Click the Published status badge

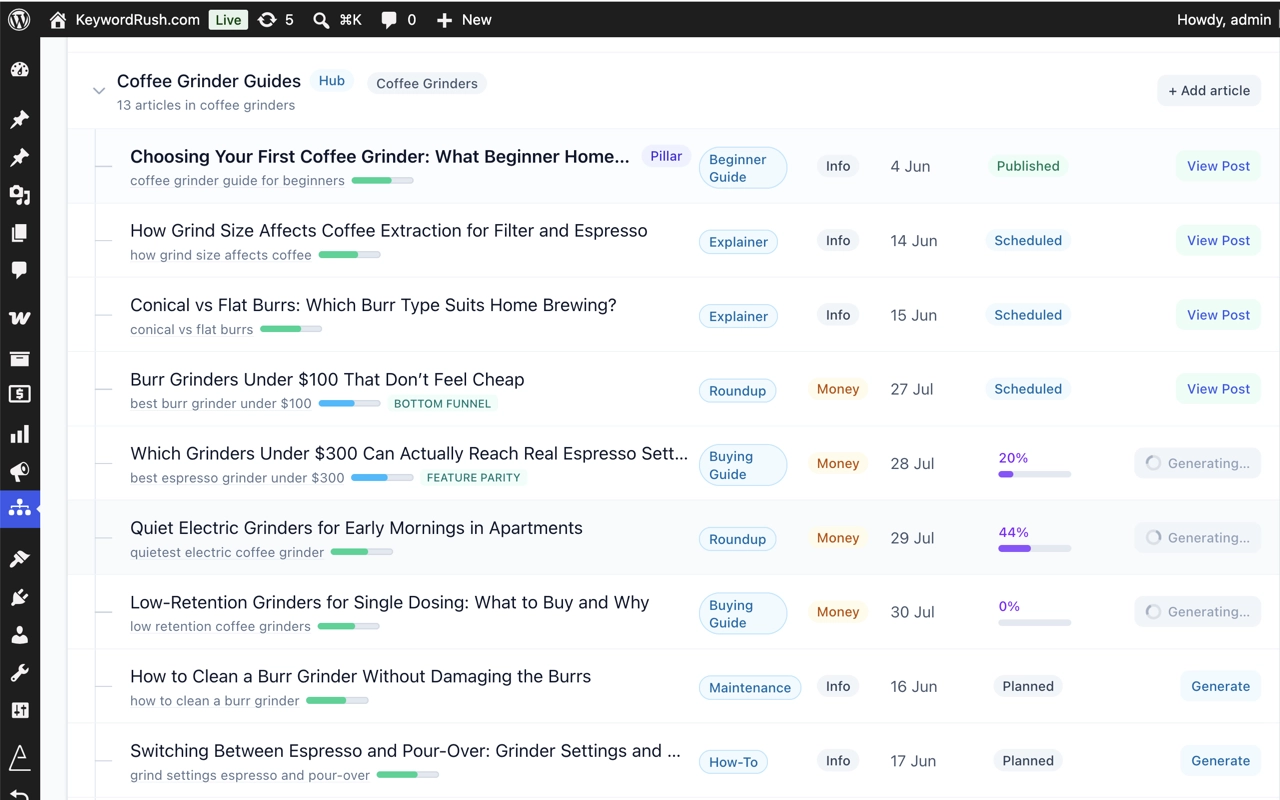point(1028,166)
